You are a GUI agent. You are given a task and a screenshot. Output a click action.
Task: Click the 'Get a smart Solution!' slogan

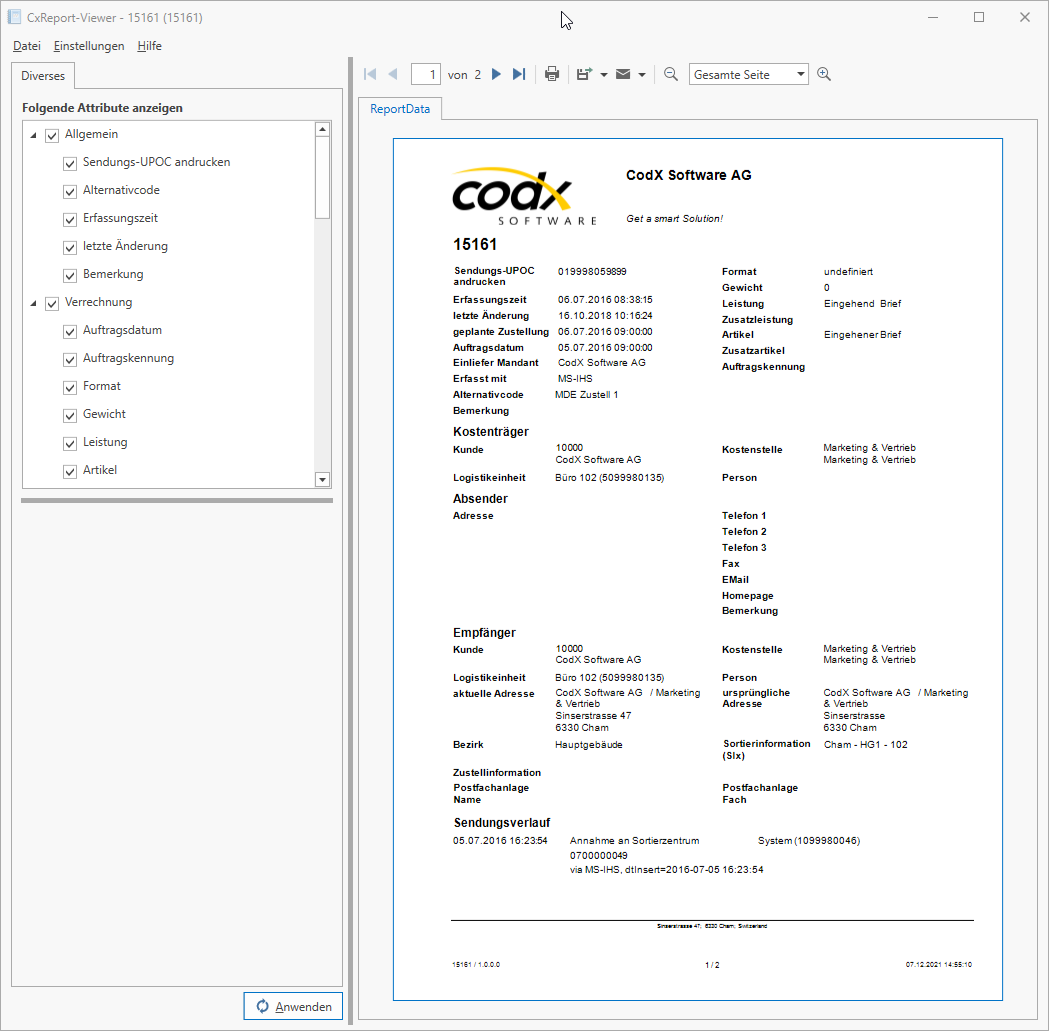(674, 219)
